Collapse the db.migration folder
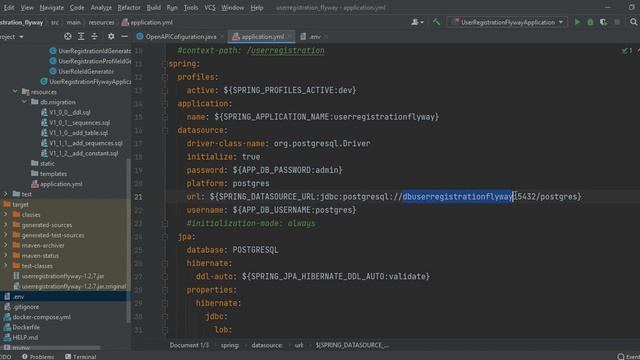Viewport: 640px width, 360px height. (x=24, y=102)
